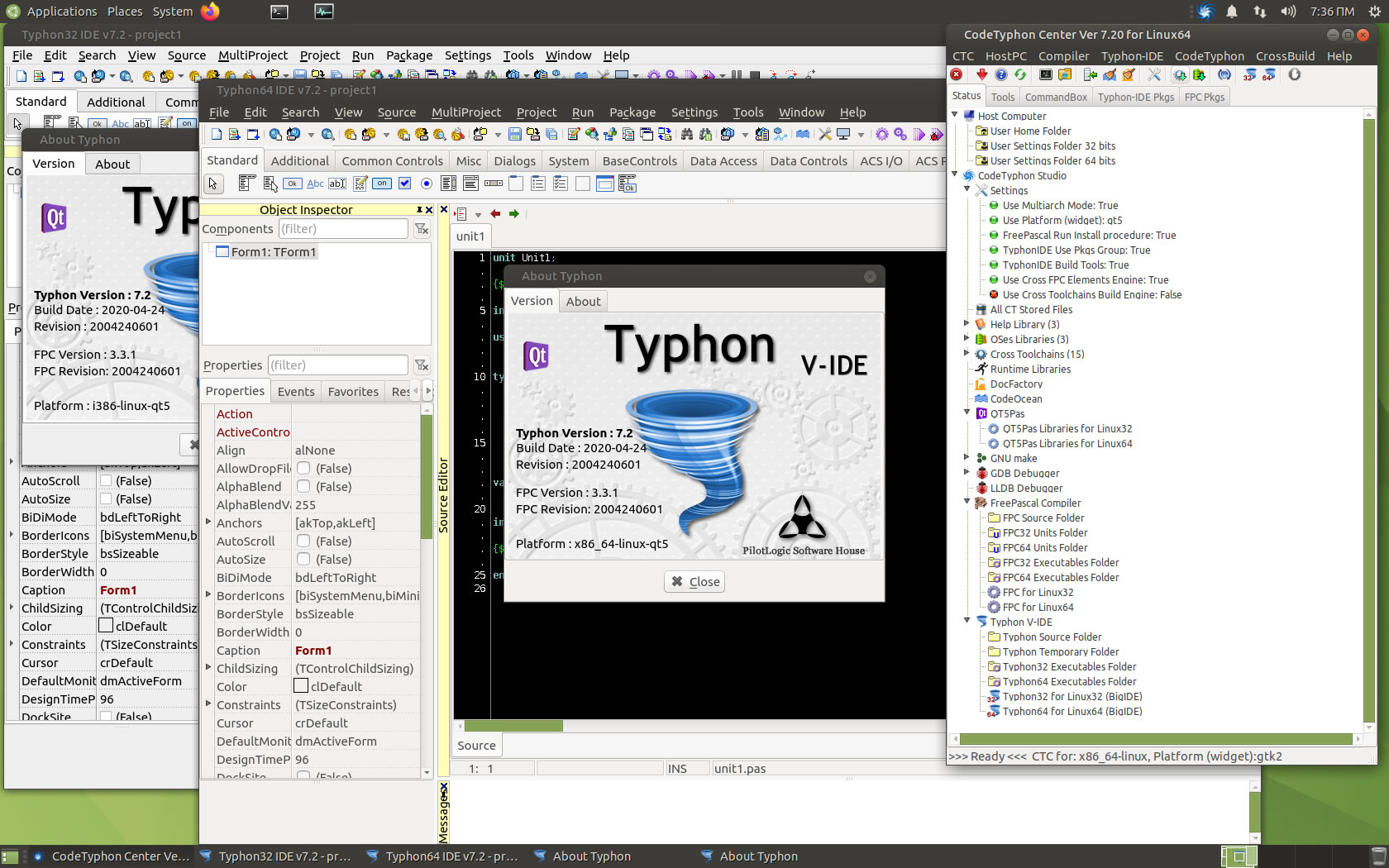Image resolution: width=1389 pixels, height=868 pixels.
Task: Click the Close button in About Typhon dialog
Action: coord(694,582)
